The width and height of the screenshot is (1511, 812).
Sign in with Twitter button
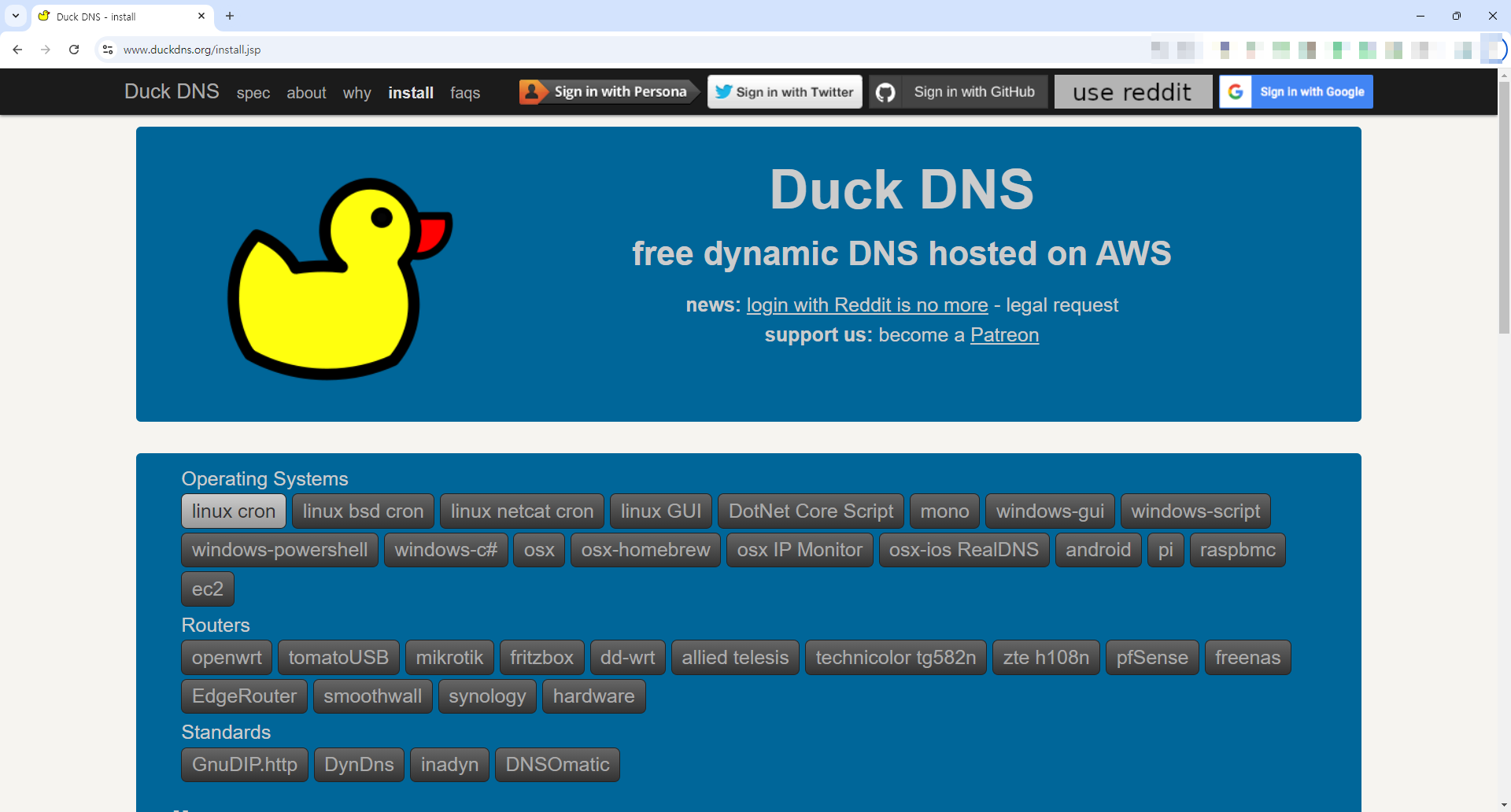tap(785, 92)
